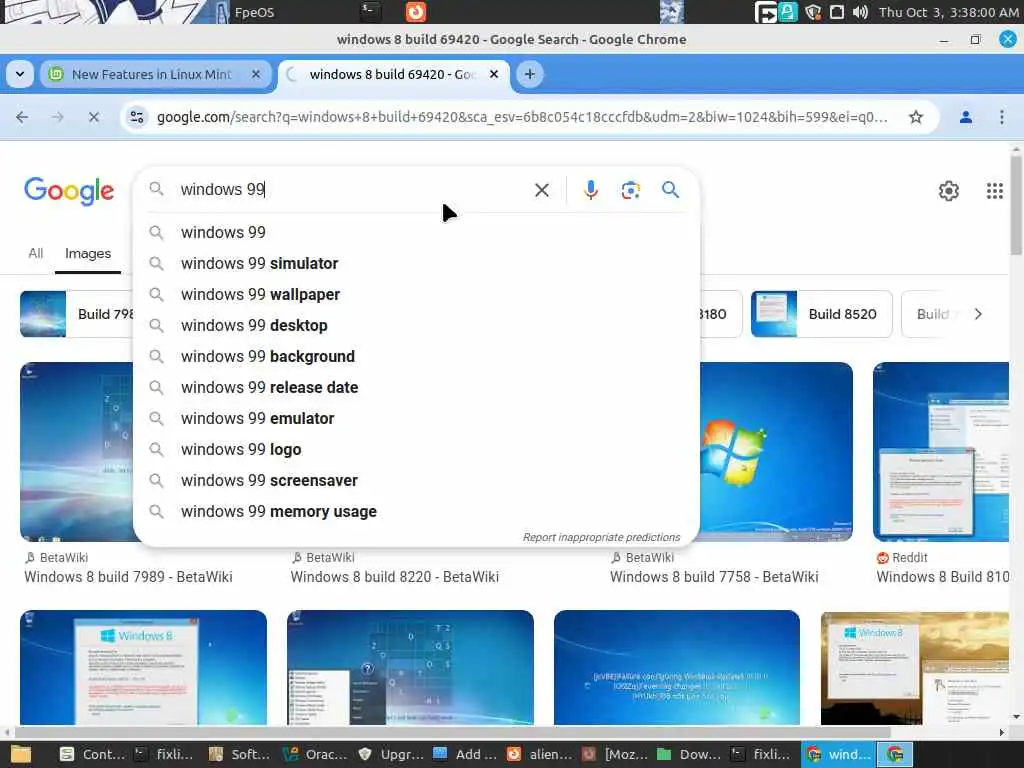Click the address bar URL
Viewport: 1024px width, 768px height.
(x=522, y=117)
